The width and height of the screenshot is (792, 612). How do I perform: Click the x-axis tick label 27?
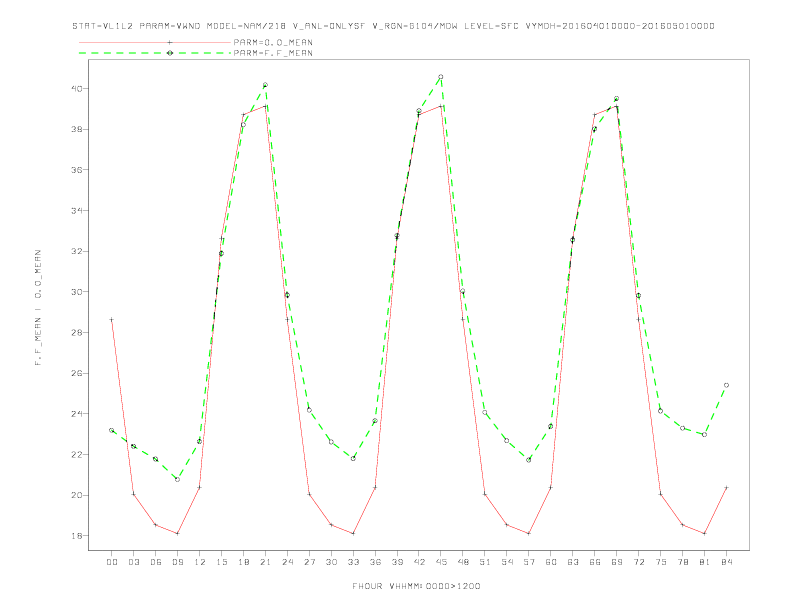309,562
